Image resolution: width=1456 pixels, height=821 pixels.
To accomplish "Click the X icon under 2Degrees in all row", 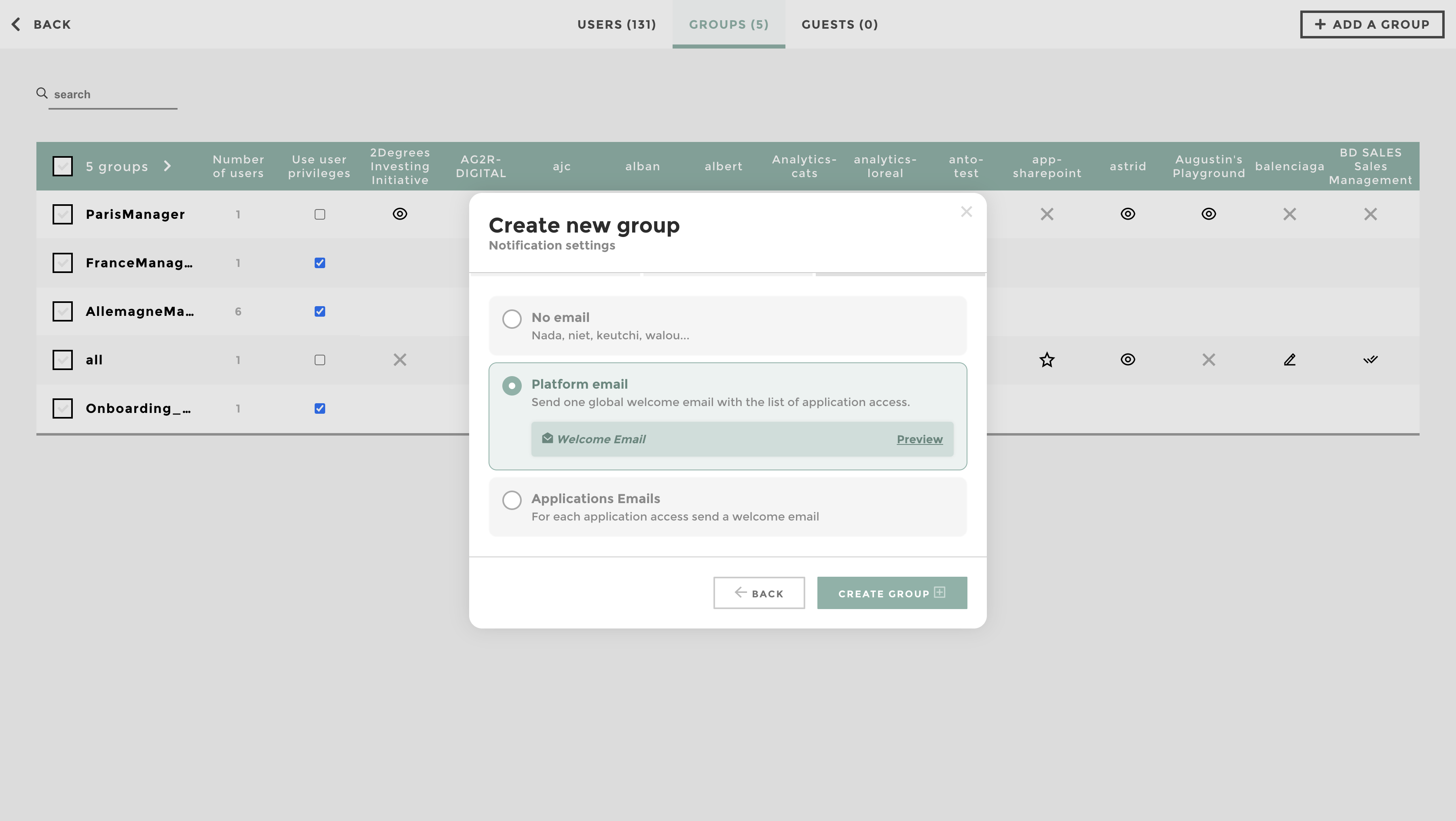I will pyautogui.click(x=400, y=360).
